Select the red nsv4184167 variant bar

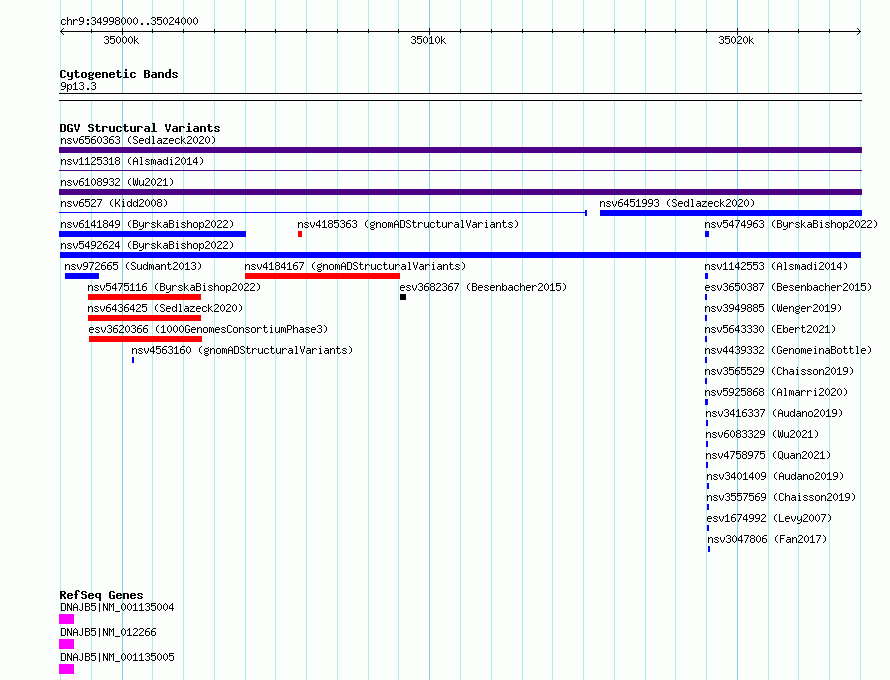[x=322, y=276]
